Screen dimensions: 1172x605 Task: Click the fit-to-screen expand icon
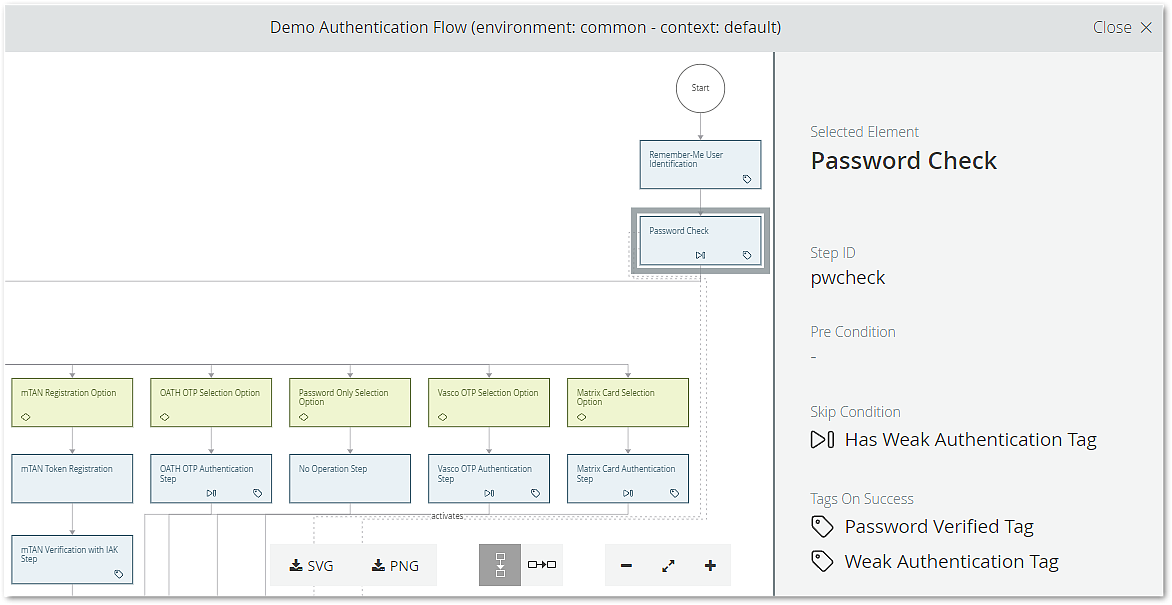point(668,566)
